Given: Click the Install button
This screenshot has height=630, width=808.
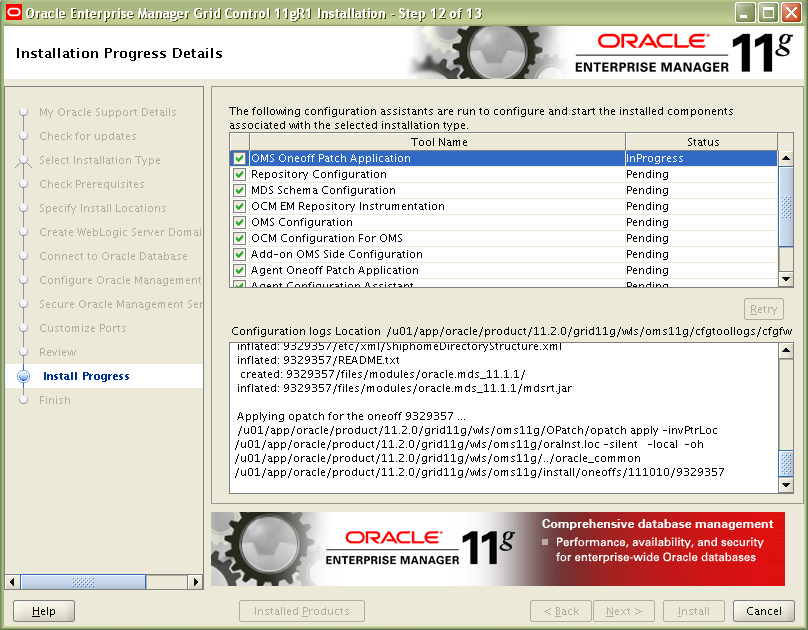Looking at the screenshot, I should coord(694,611).
